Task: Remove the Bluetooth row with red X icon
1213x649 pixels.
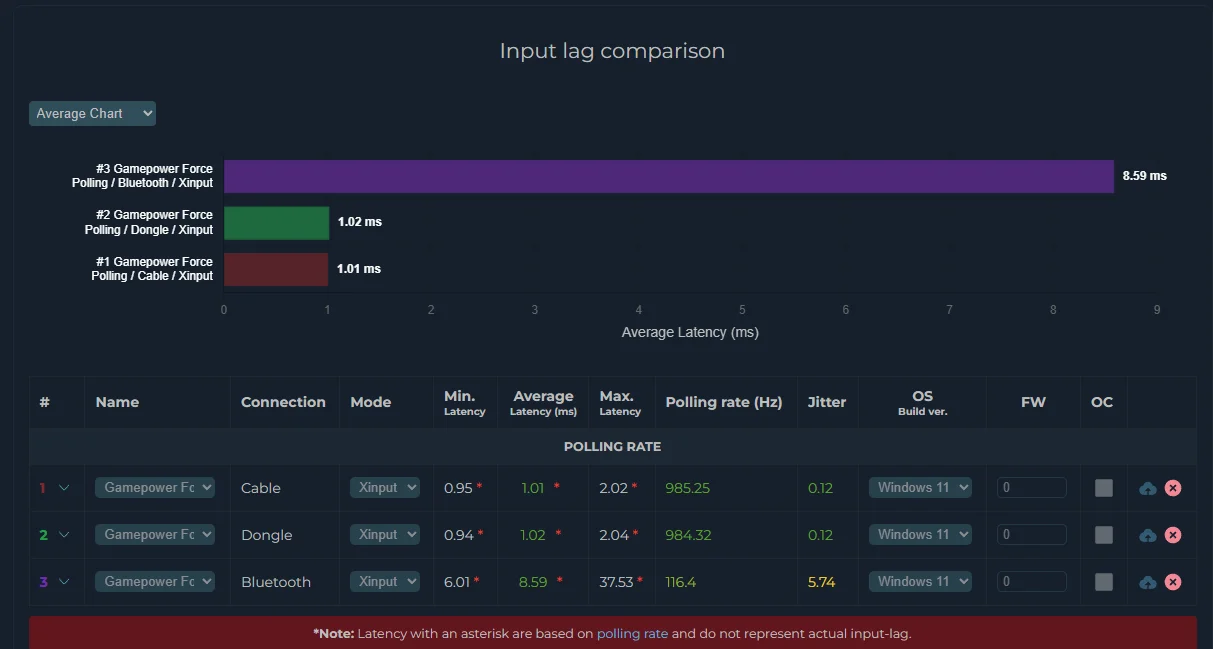Action: click(1173, 582)
